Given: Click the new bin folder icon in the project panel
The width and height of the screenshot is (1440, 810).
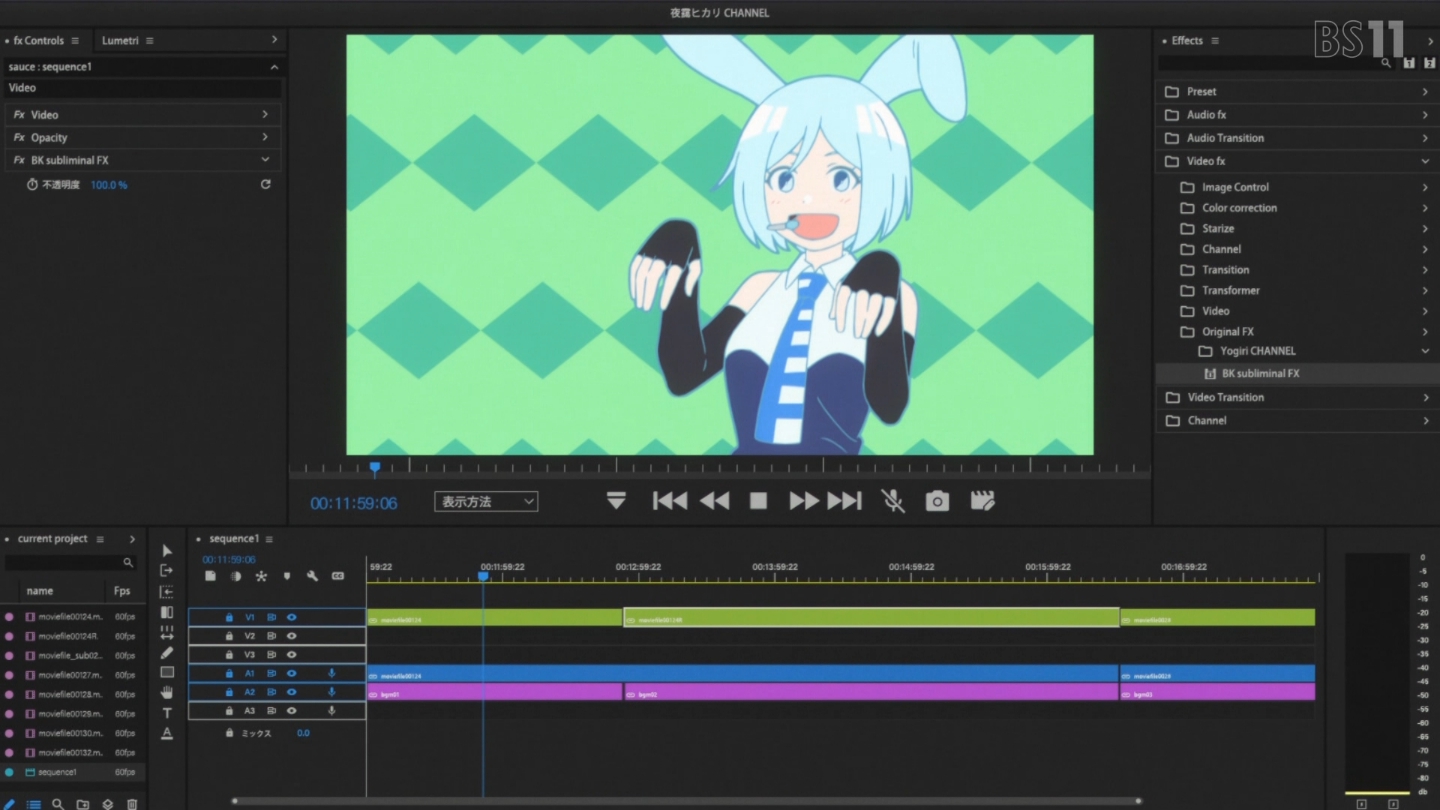Looking at the screenshot, I should click(83, 804).
